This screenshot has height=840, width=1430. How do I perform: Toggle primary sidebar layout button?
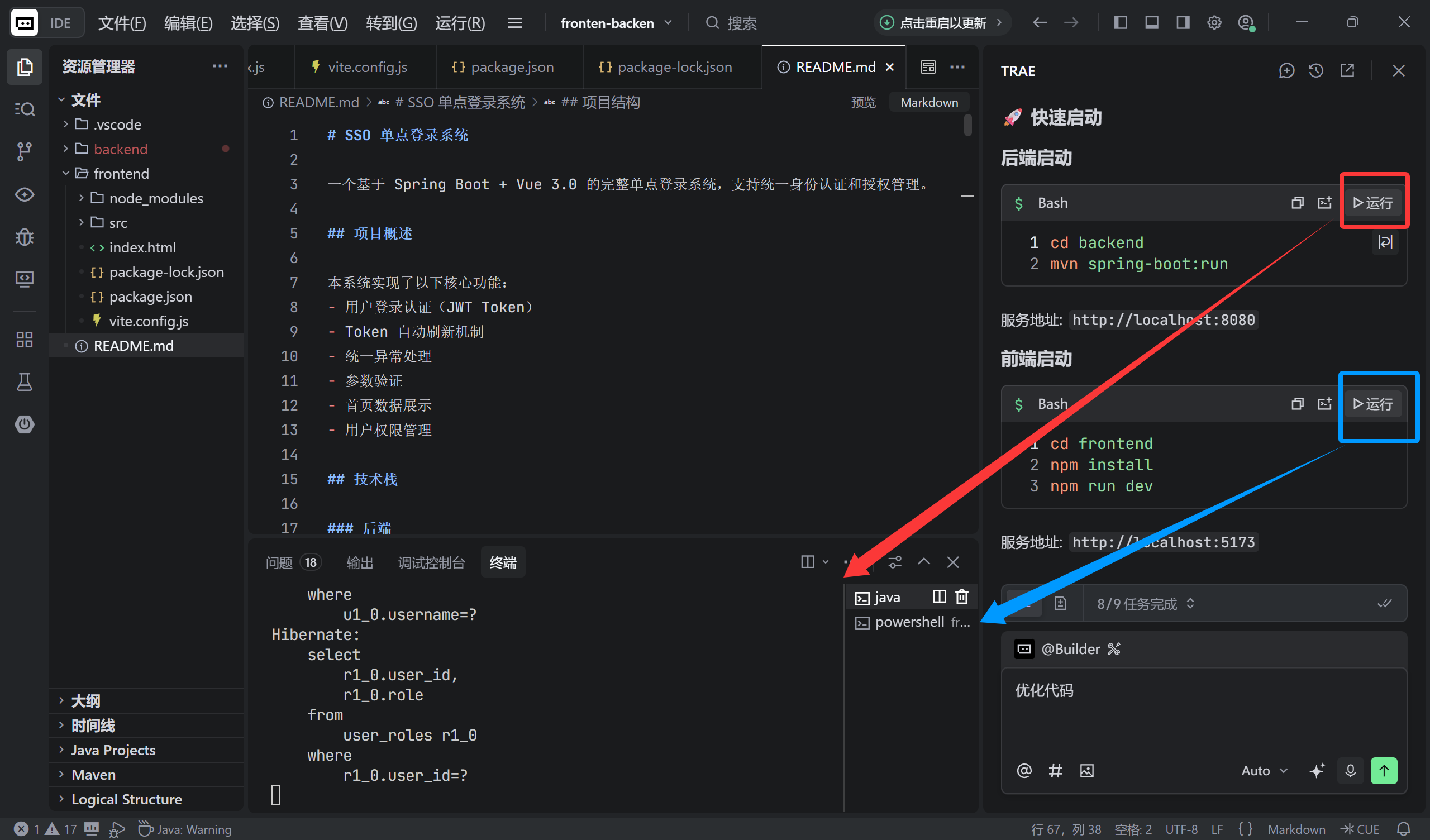pyautogui.click(x=1120, y=23)
